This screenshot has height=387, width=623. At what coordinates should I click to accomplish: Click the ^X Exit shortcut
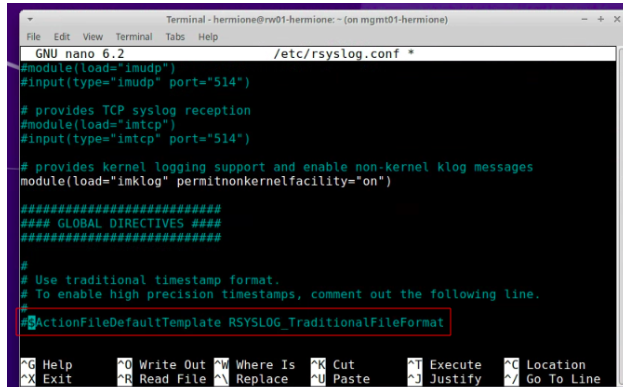[47, 379]
